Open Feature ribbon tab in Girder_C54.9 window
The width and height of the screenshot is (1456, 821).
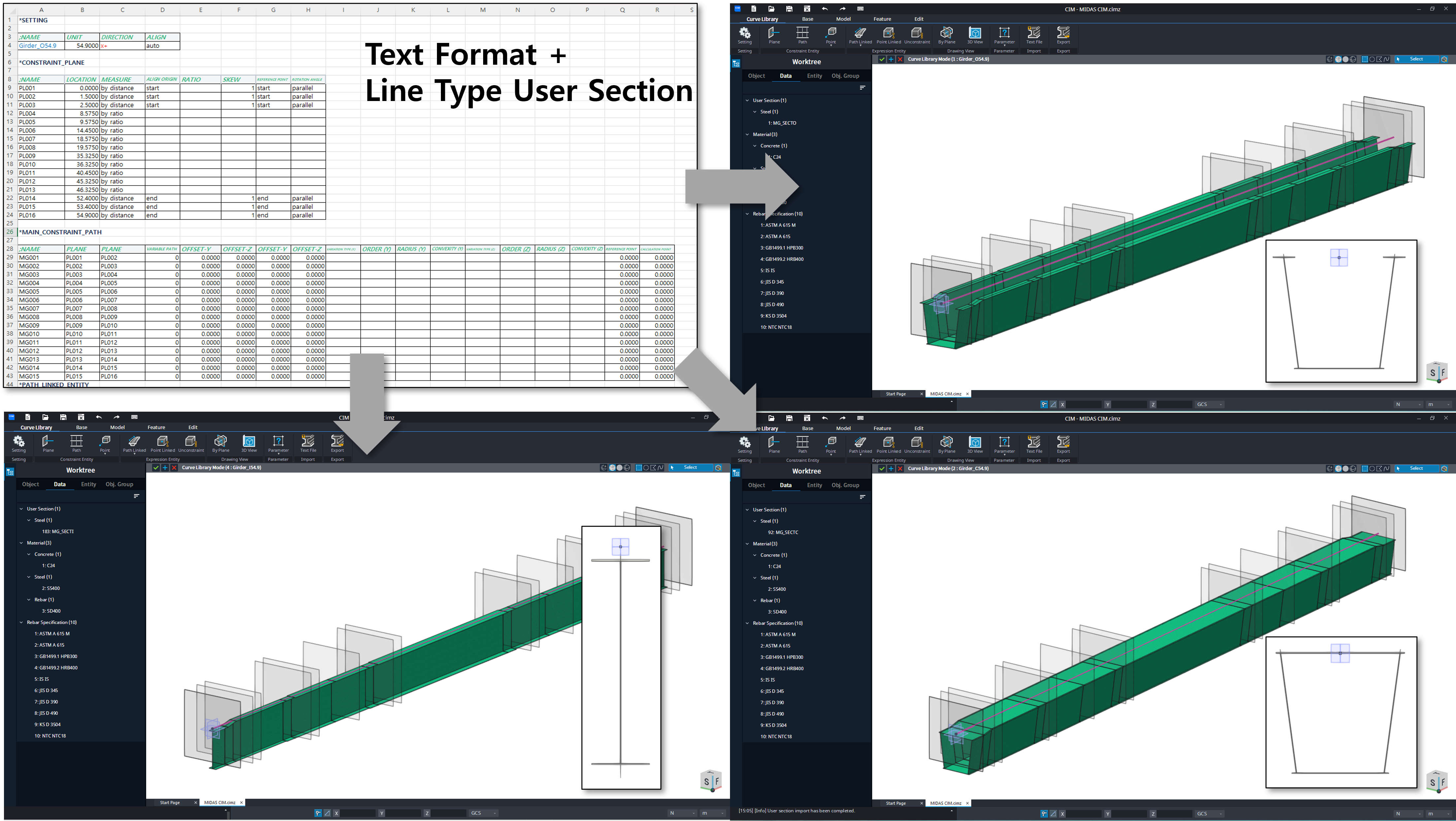882,428
